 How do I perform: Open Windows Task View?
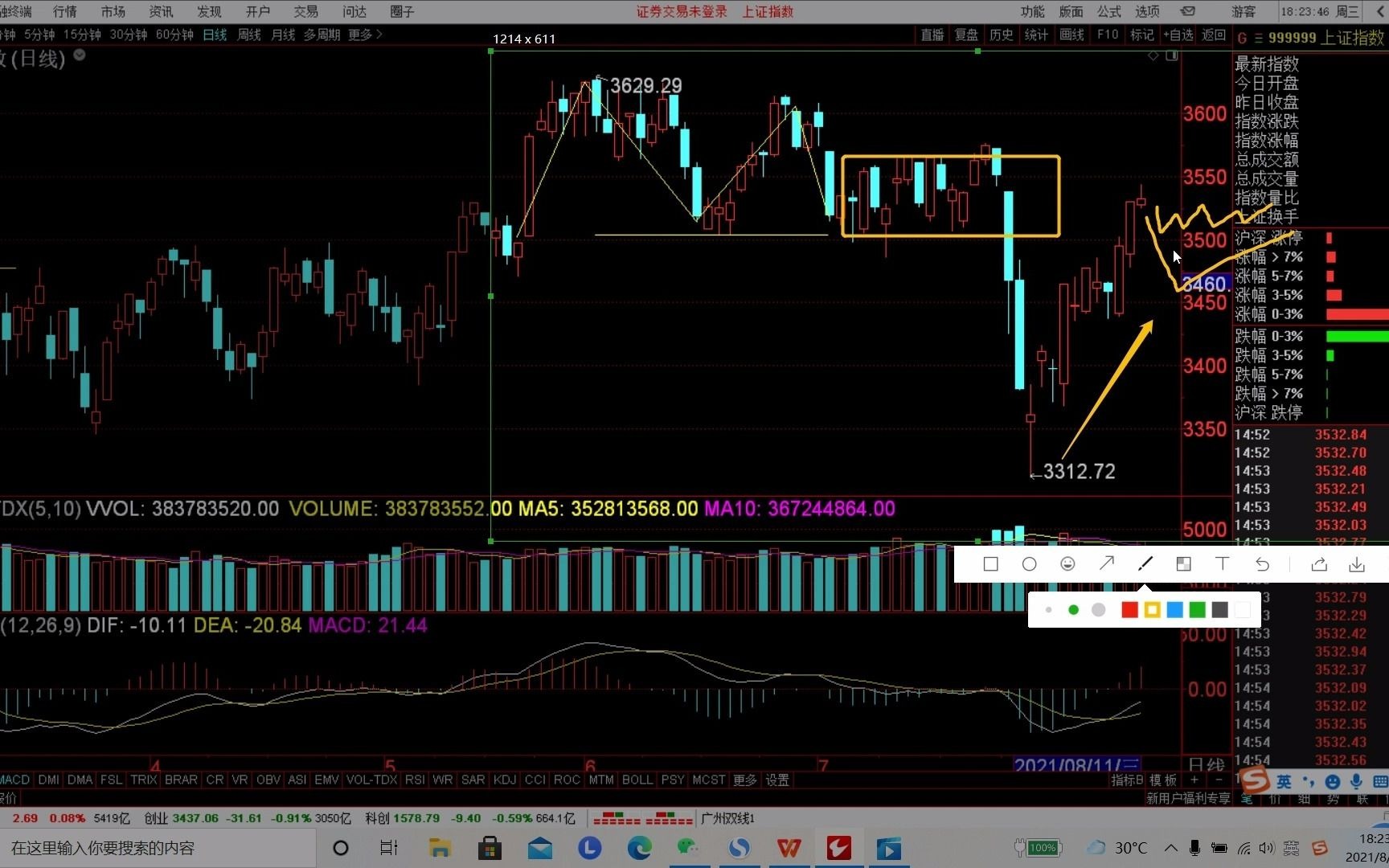tap(389, 848)
